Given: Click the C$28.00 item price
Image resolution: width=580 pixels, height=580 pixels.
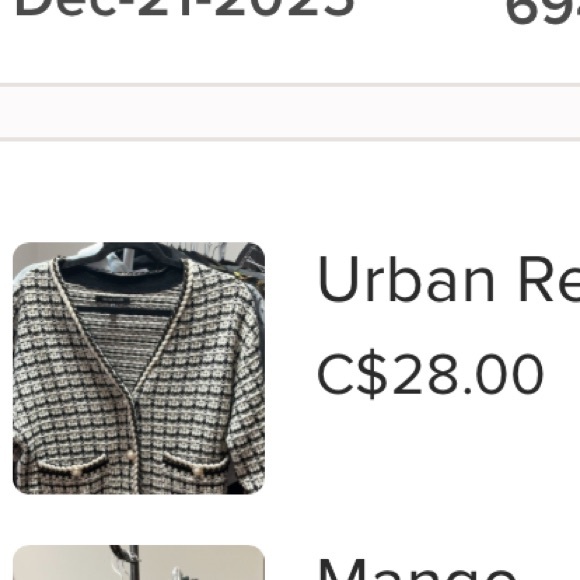Looking at the screenshot, I should (430, 374).
